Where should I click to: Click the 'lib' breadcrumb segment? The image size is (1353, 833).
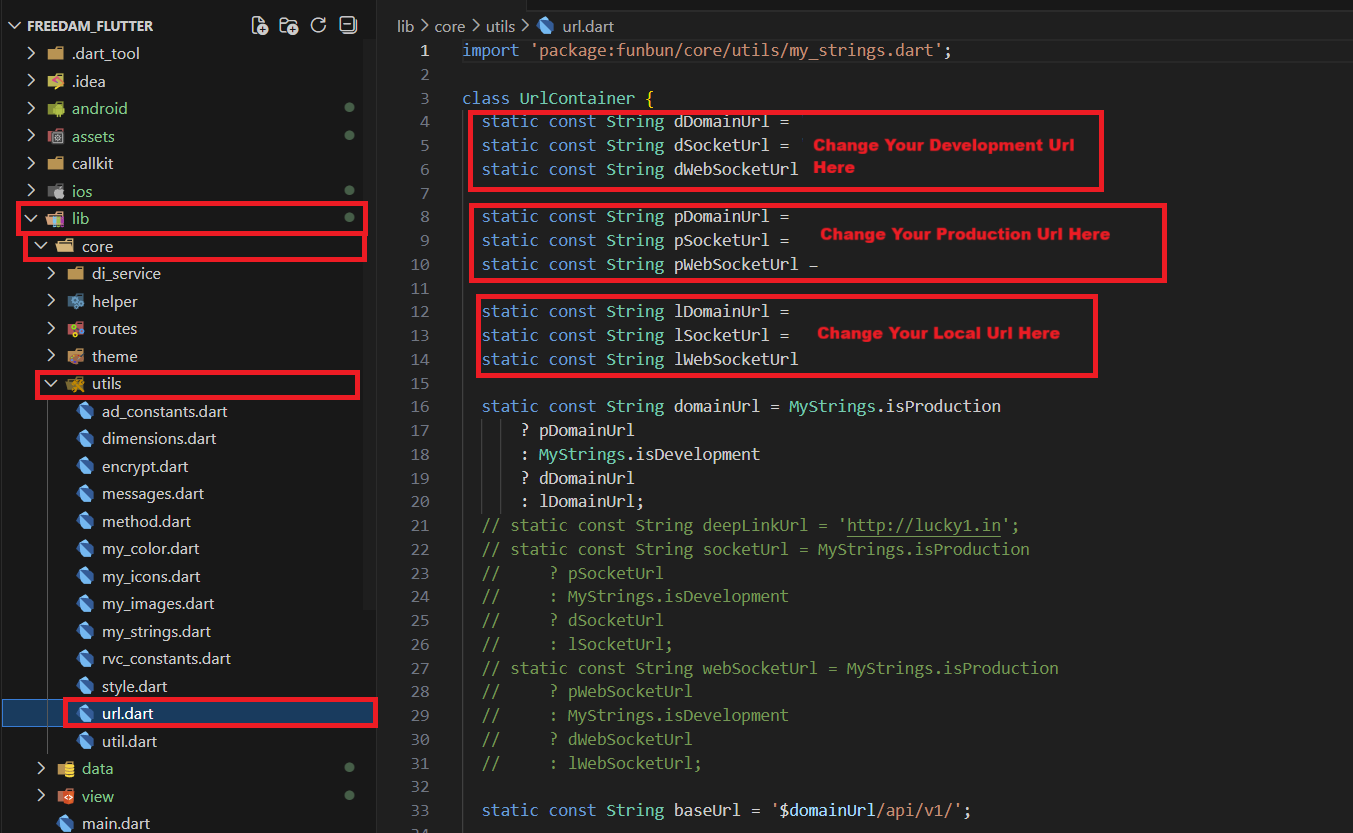coord(405,26)
